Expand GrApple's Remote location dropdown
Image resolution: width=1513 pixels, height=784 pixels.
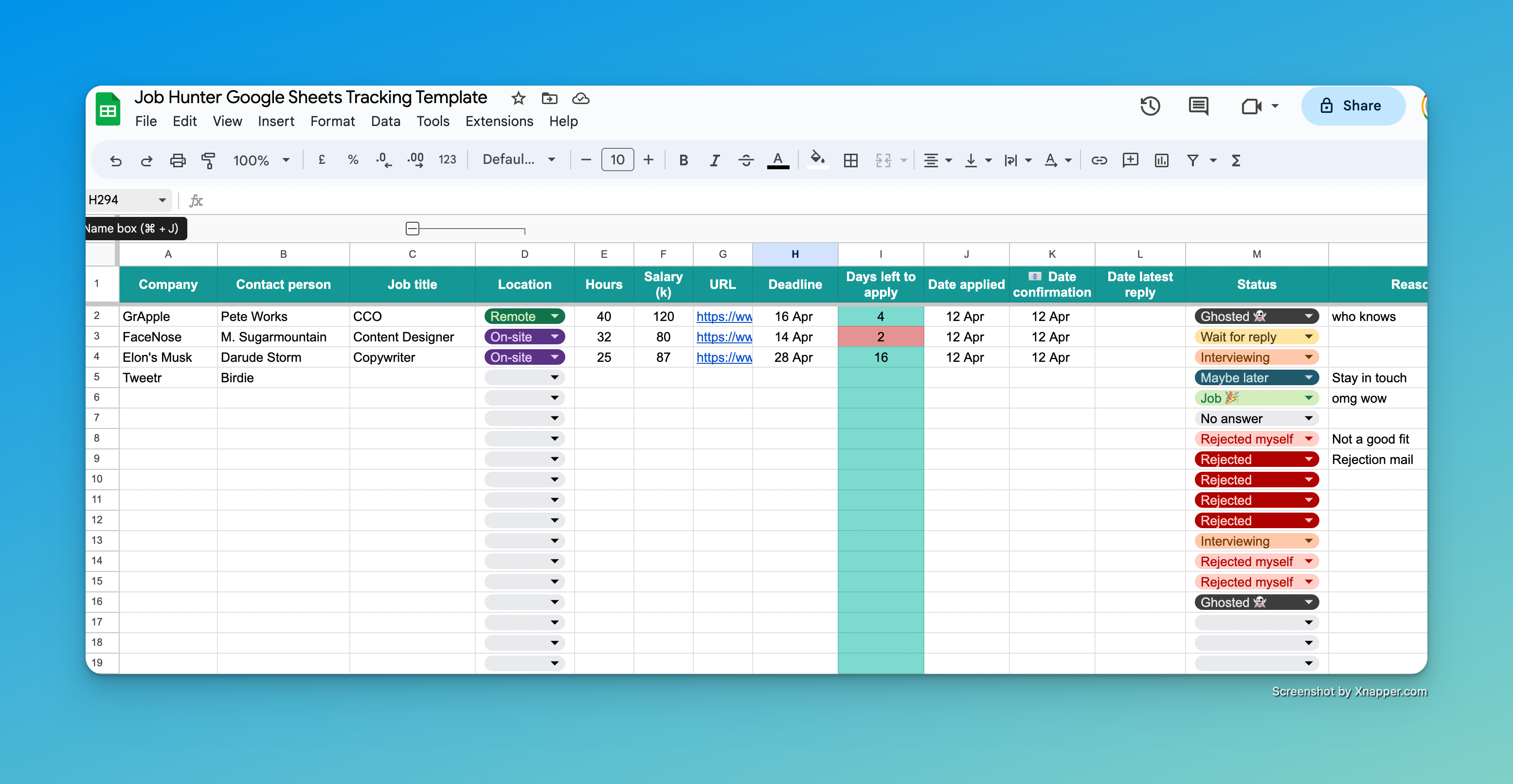(555, 317)
